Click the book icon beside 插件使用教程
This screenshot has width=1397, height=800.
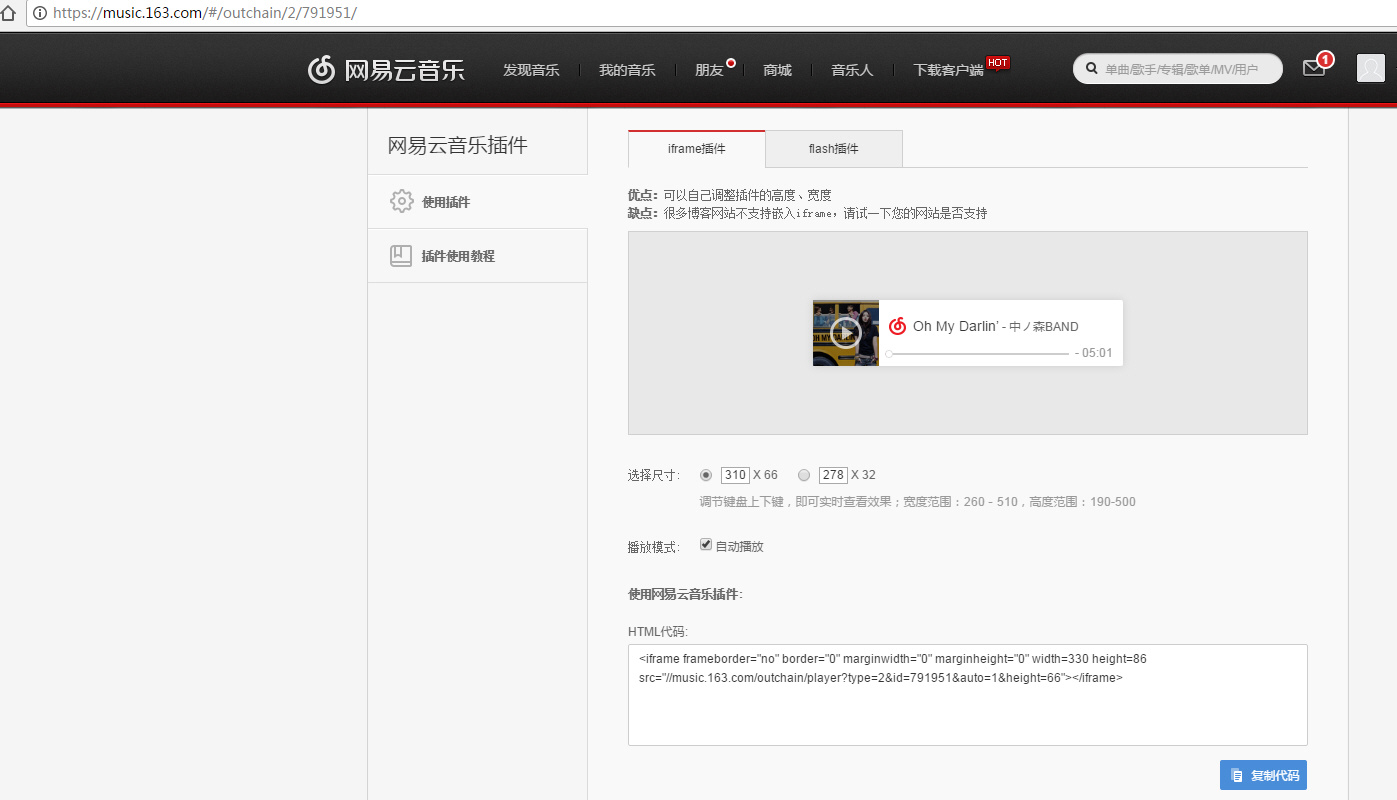coord(401,256)
